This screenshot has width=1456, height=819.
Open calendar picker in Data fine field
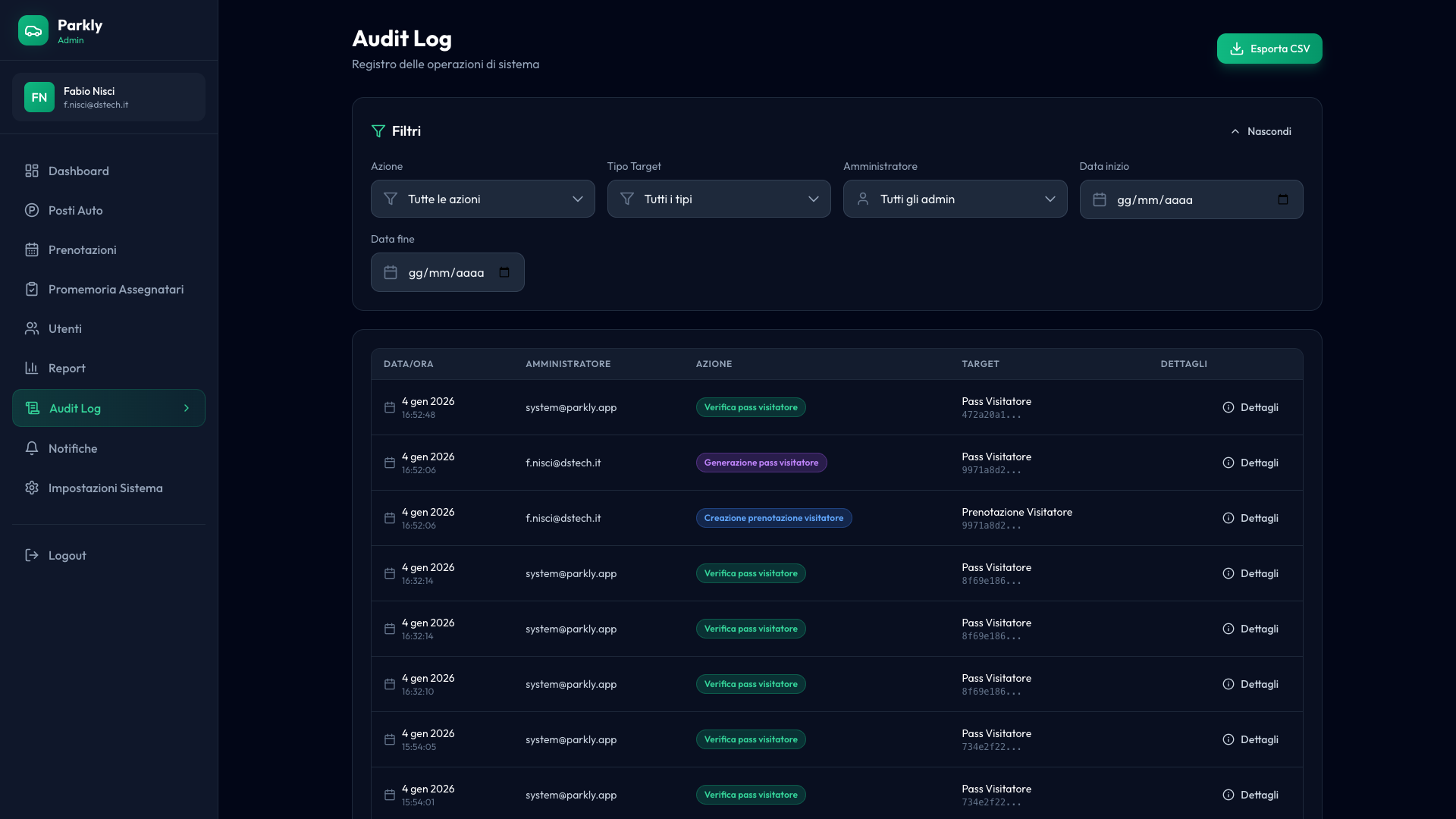(504, 272)
